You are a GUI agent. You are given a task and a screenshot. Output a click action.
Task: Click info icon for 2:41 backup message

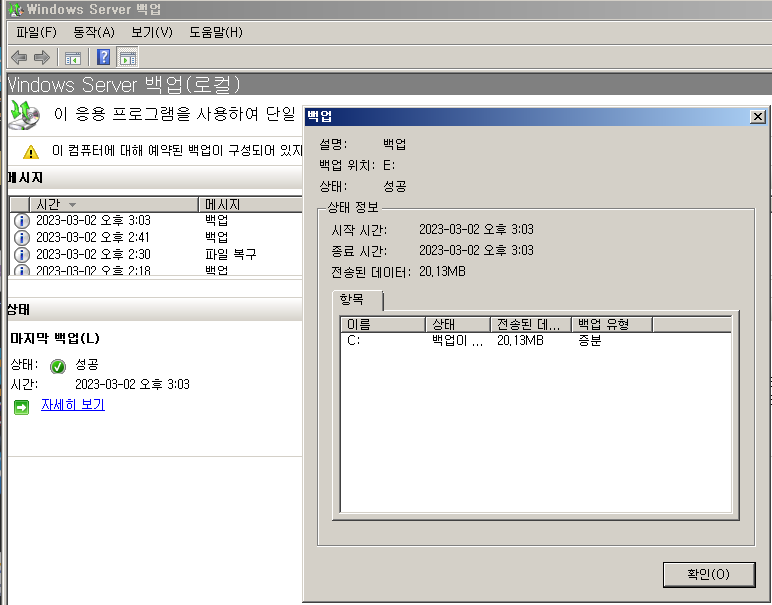click(22, 238)
